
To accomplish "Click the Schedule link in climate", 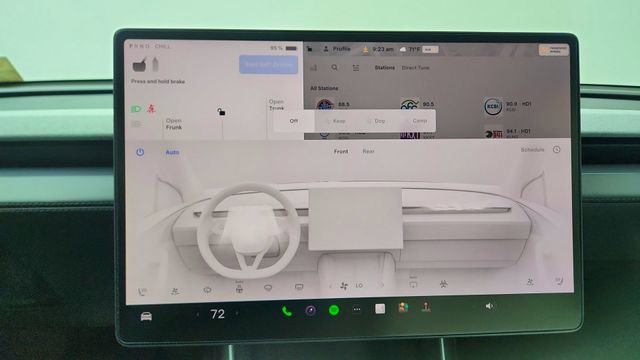I will 533,150.
